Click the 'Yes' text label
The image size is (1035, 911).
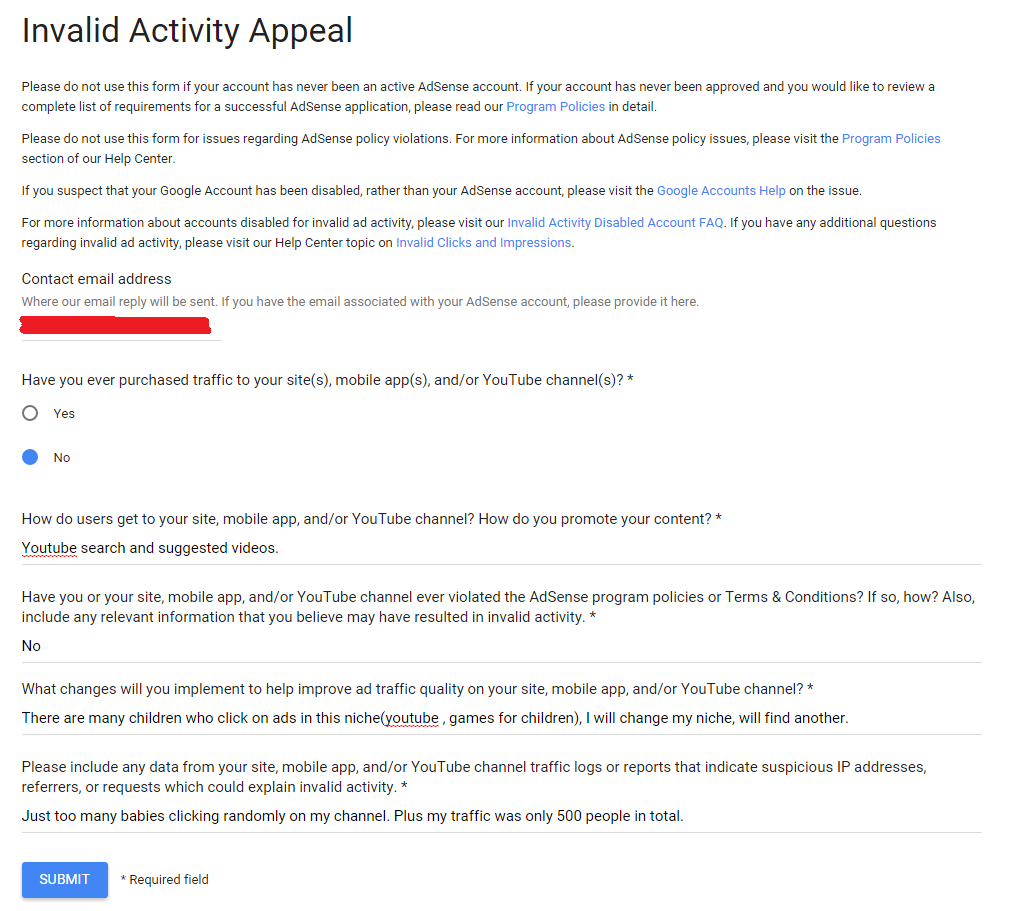point(64,413)
